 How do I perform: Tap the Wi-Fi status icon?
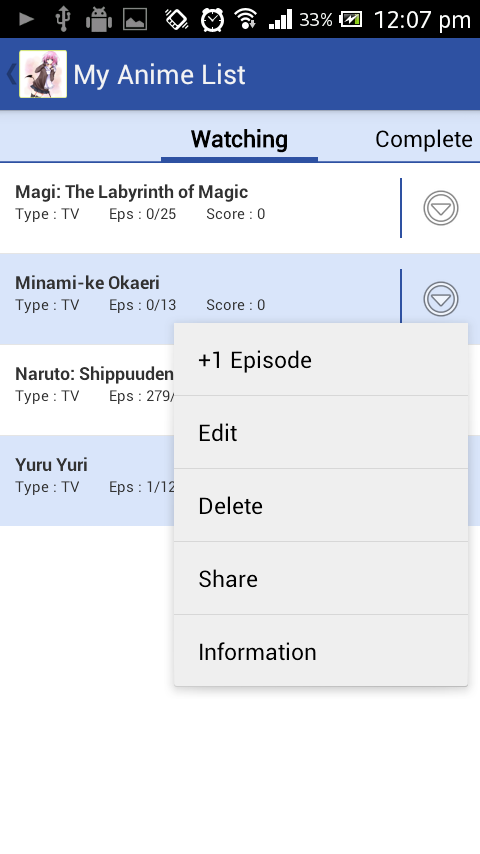(x=246, y=20)
